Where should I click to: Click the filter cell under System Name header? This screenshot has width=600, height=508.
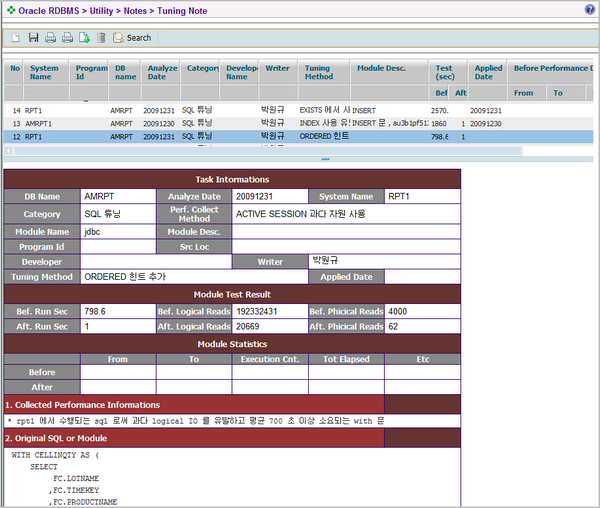tap(46, 93)
